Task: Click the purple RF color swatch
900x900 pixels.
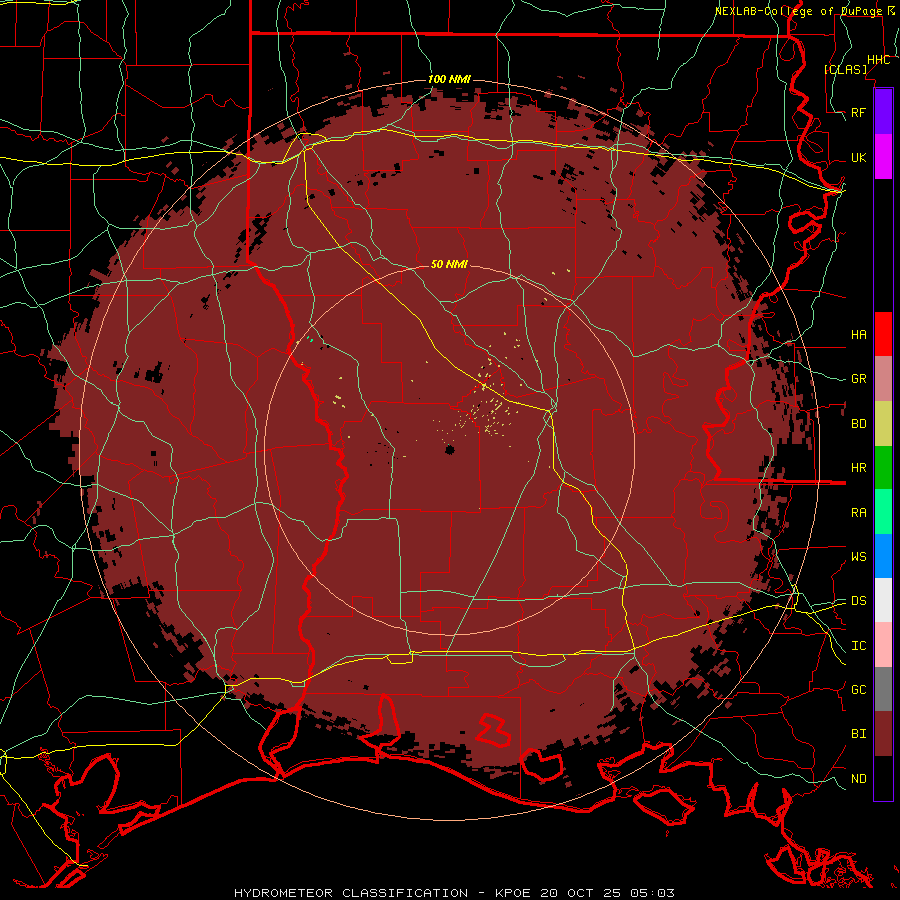Action: (883, 112)
